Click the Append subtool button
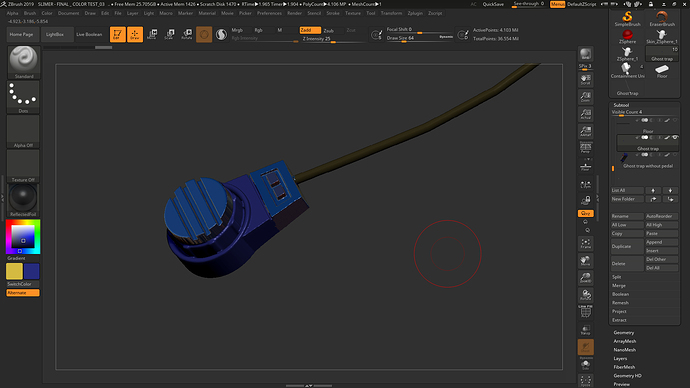The image size is (690, 388). pos(661,242)
